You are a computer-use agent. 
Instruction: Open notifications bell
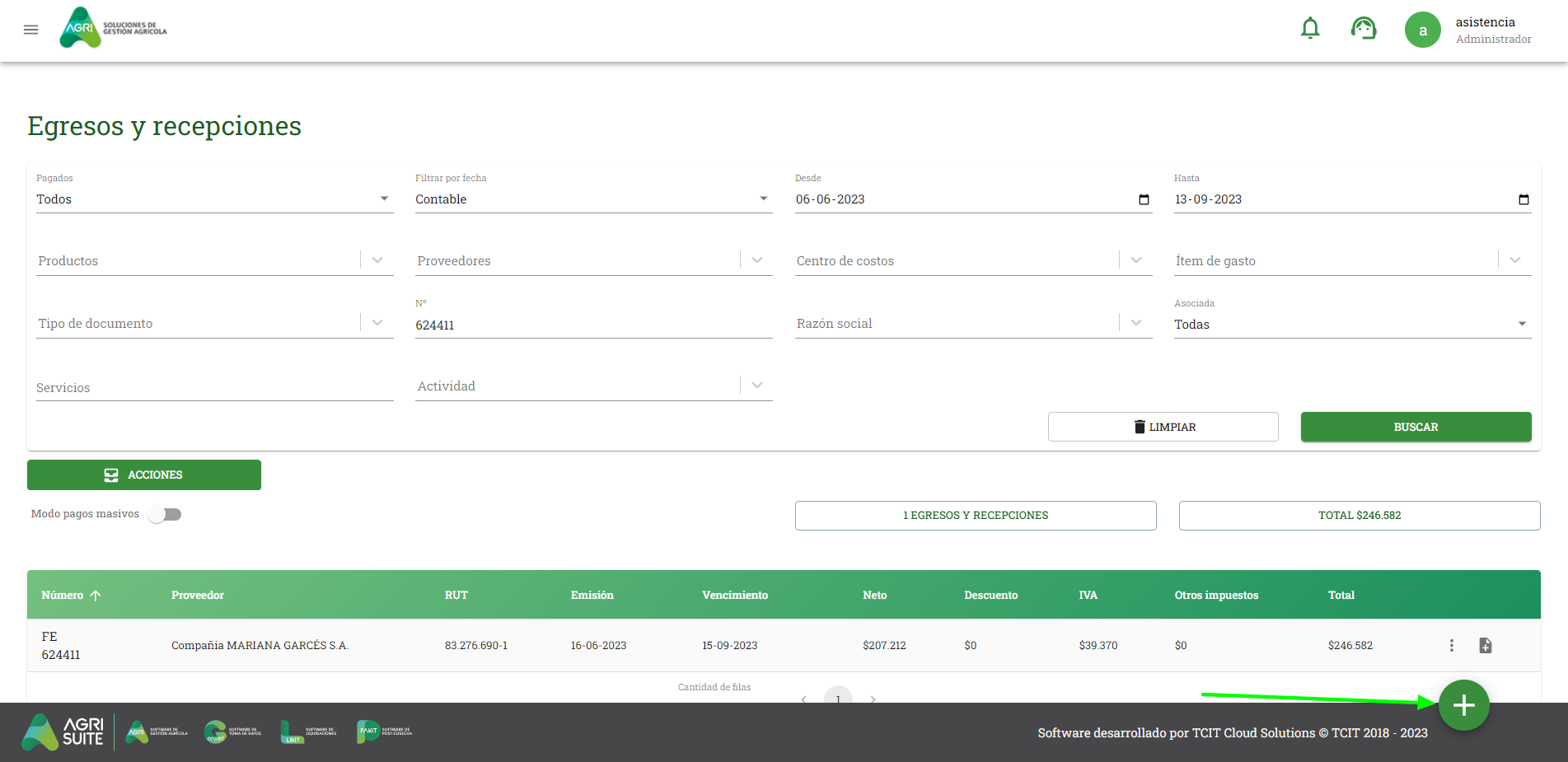click(x=1310, y=29)
